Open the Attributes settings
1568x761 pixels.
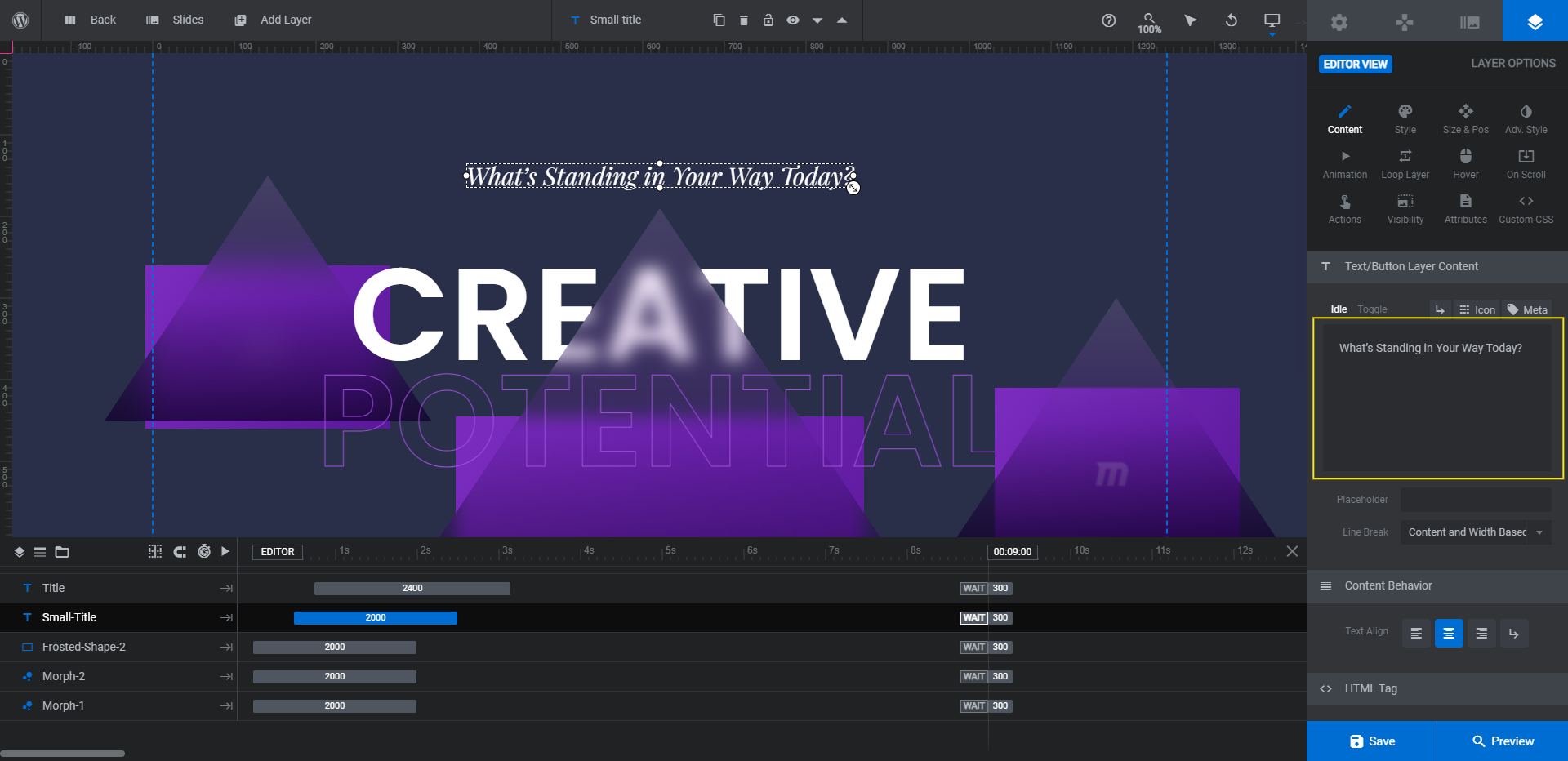[1466, 209]
